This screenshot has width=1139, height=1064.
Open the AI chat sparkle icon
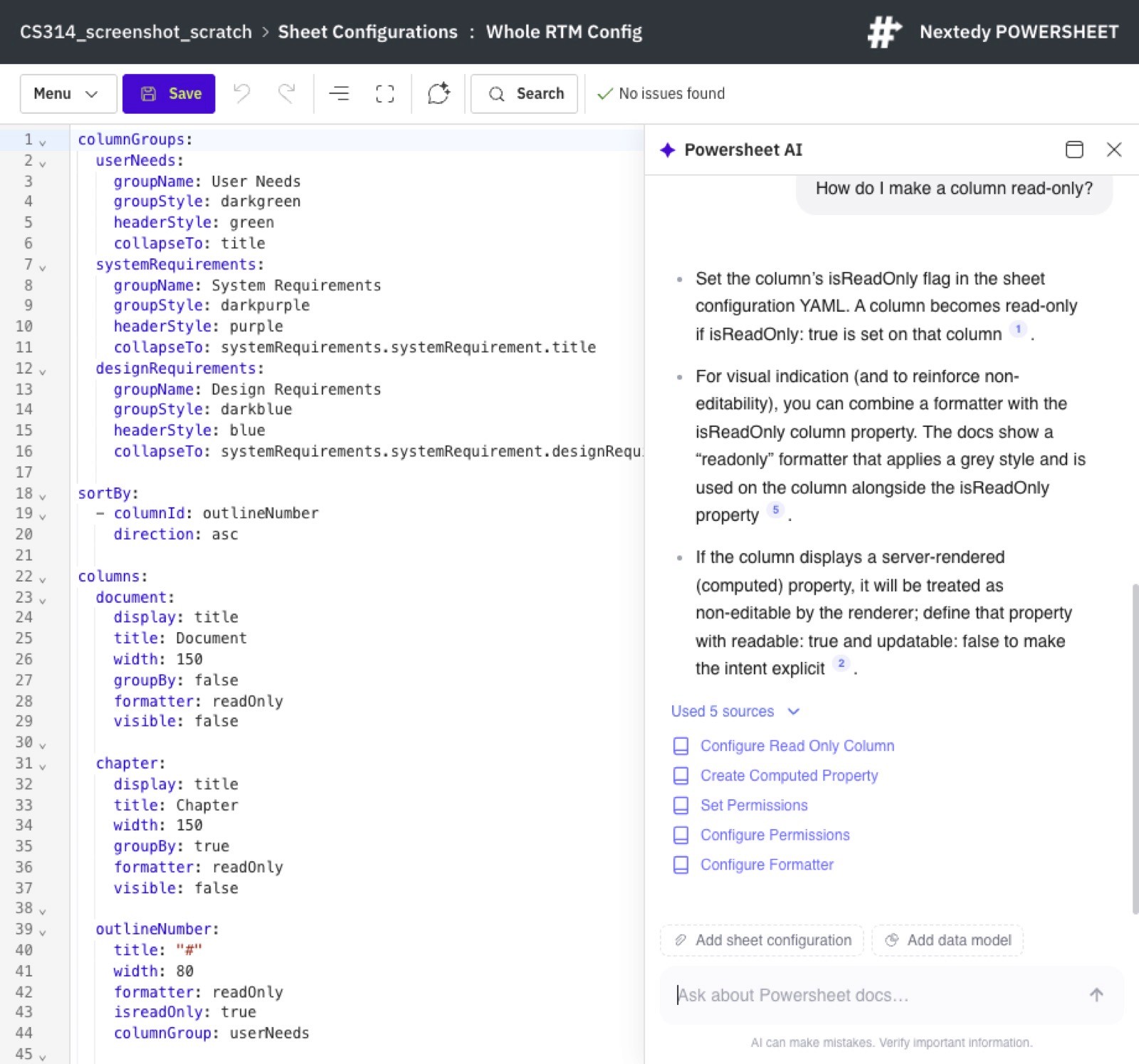(439, 93)
